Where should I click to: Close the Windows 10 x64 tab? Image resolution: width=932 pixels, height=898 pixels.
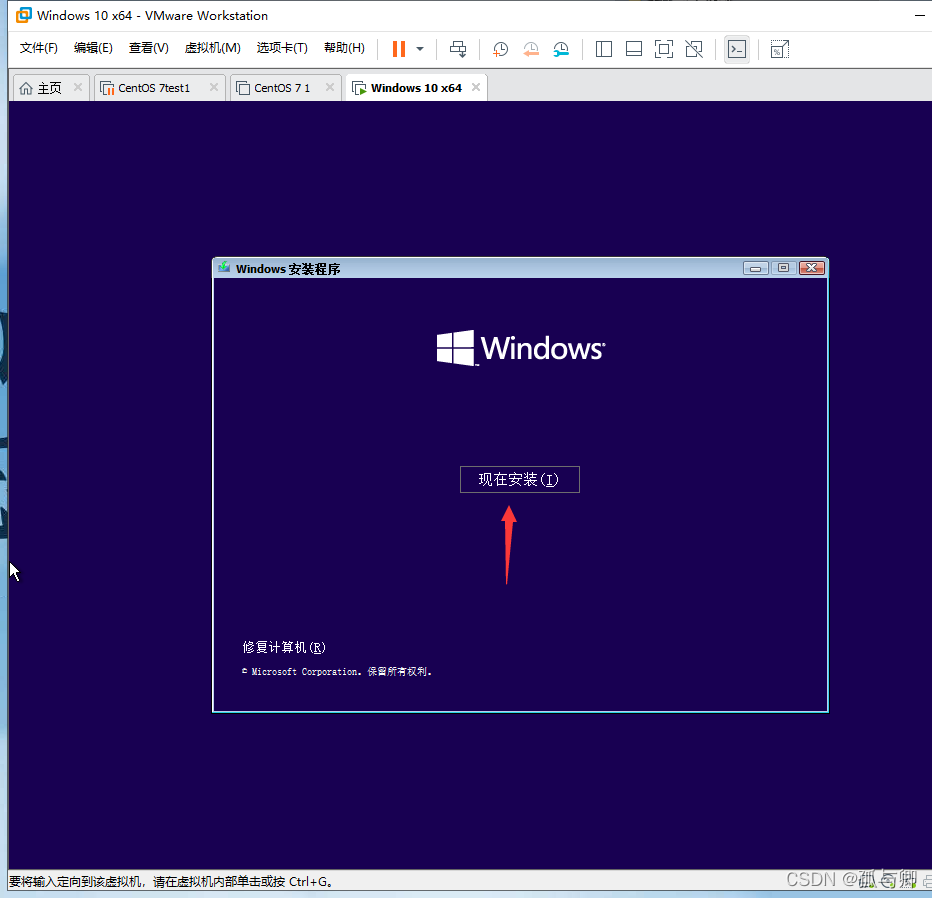tap(476, 87)
